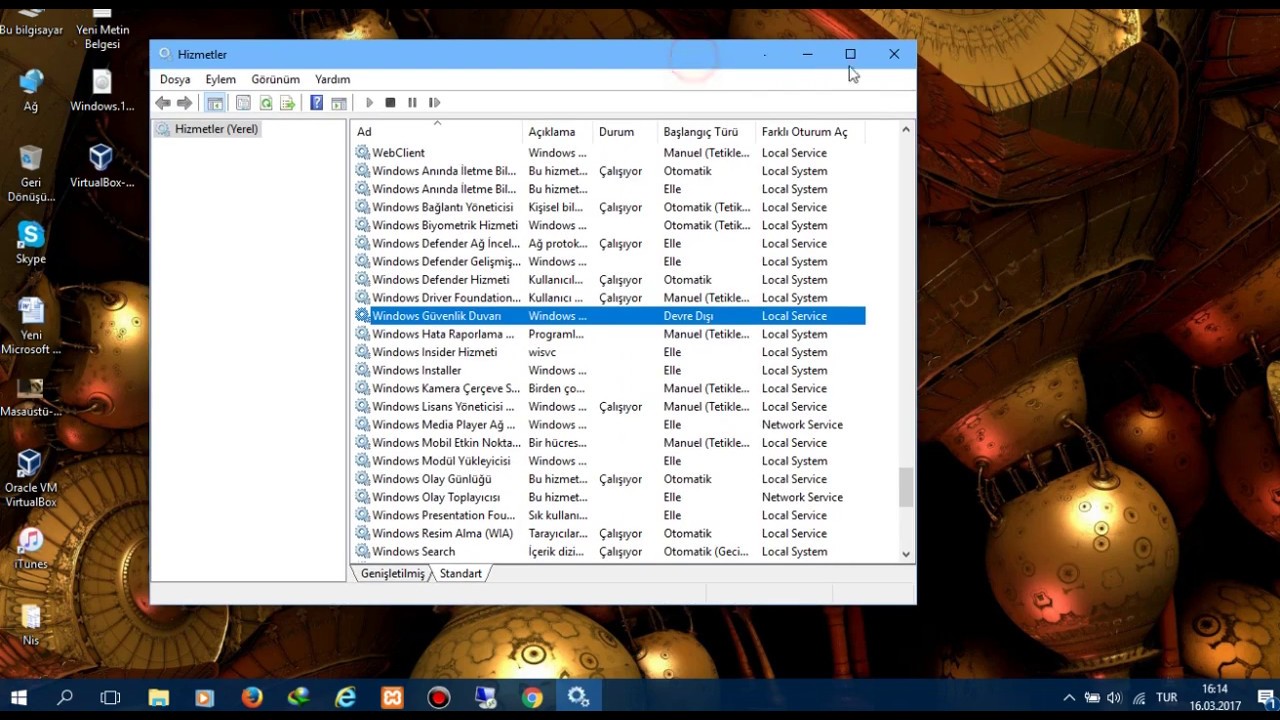
Task: Click the Export List toolbar icon
Action: 288,103
